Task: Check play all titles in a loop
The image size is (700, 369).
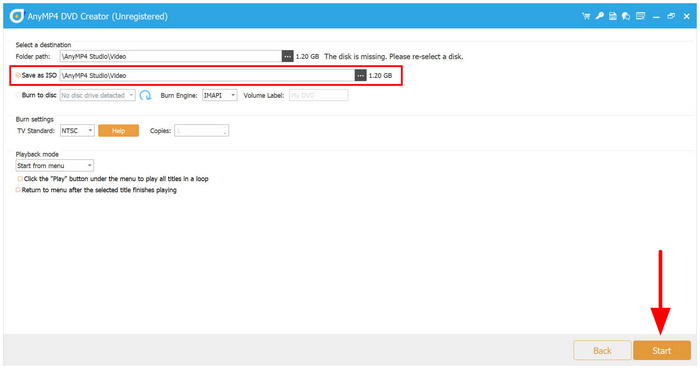Action: [20, 178]
